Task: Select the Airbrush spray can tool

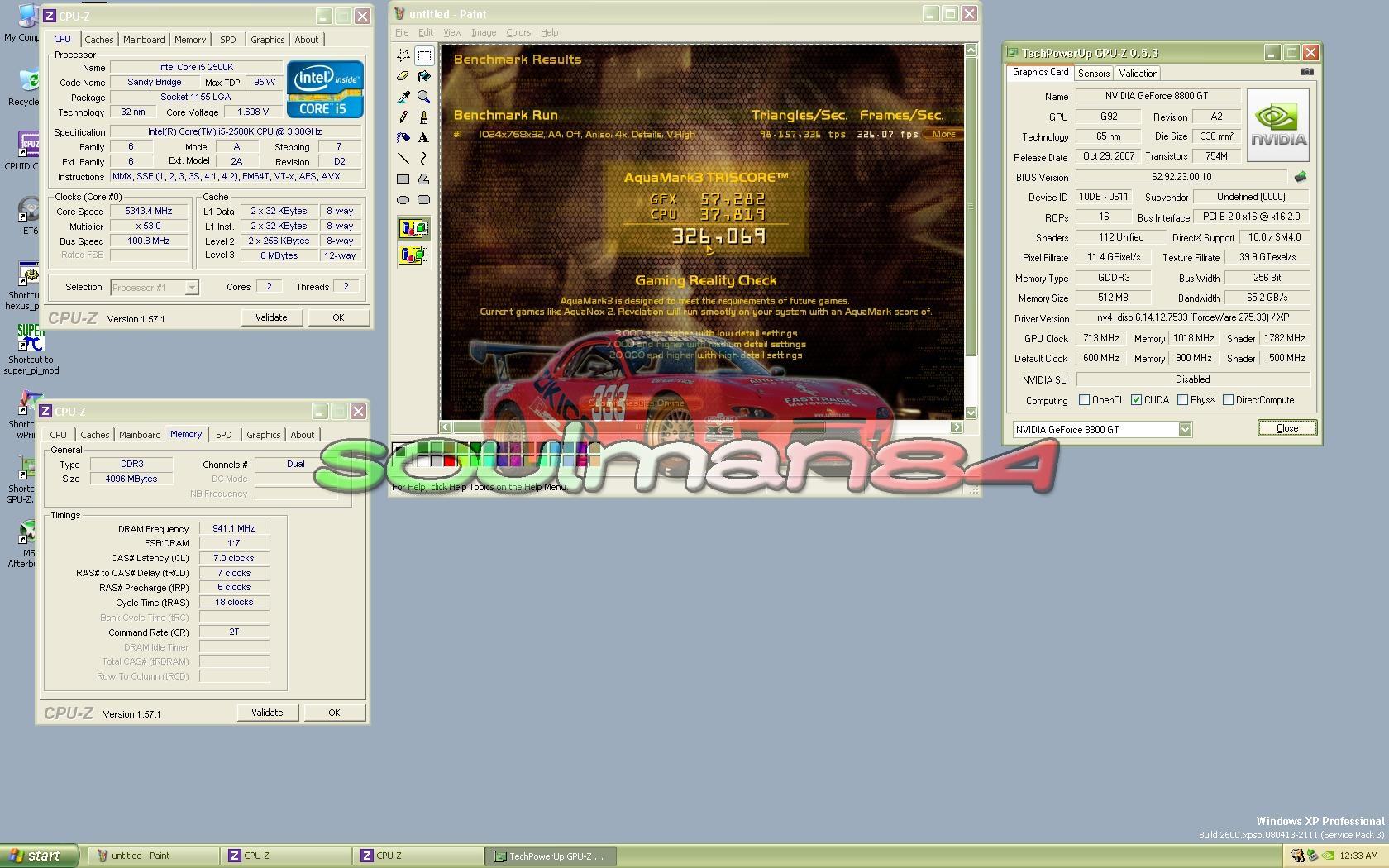Action: click(403, 138)
